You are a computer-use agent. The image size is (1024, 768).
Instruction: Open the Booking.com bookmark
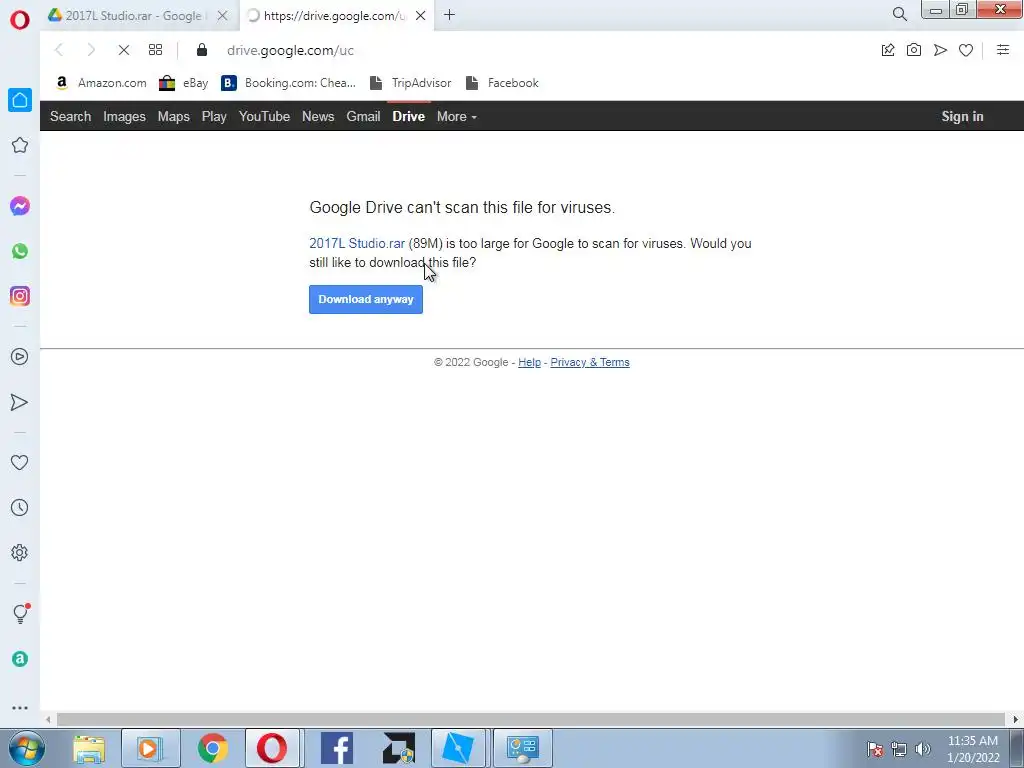(x=289, y=83)
